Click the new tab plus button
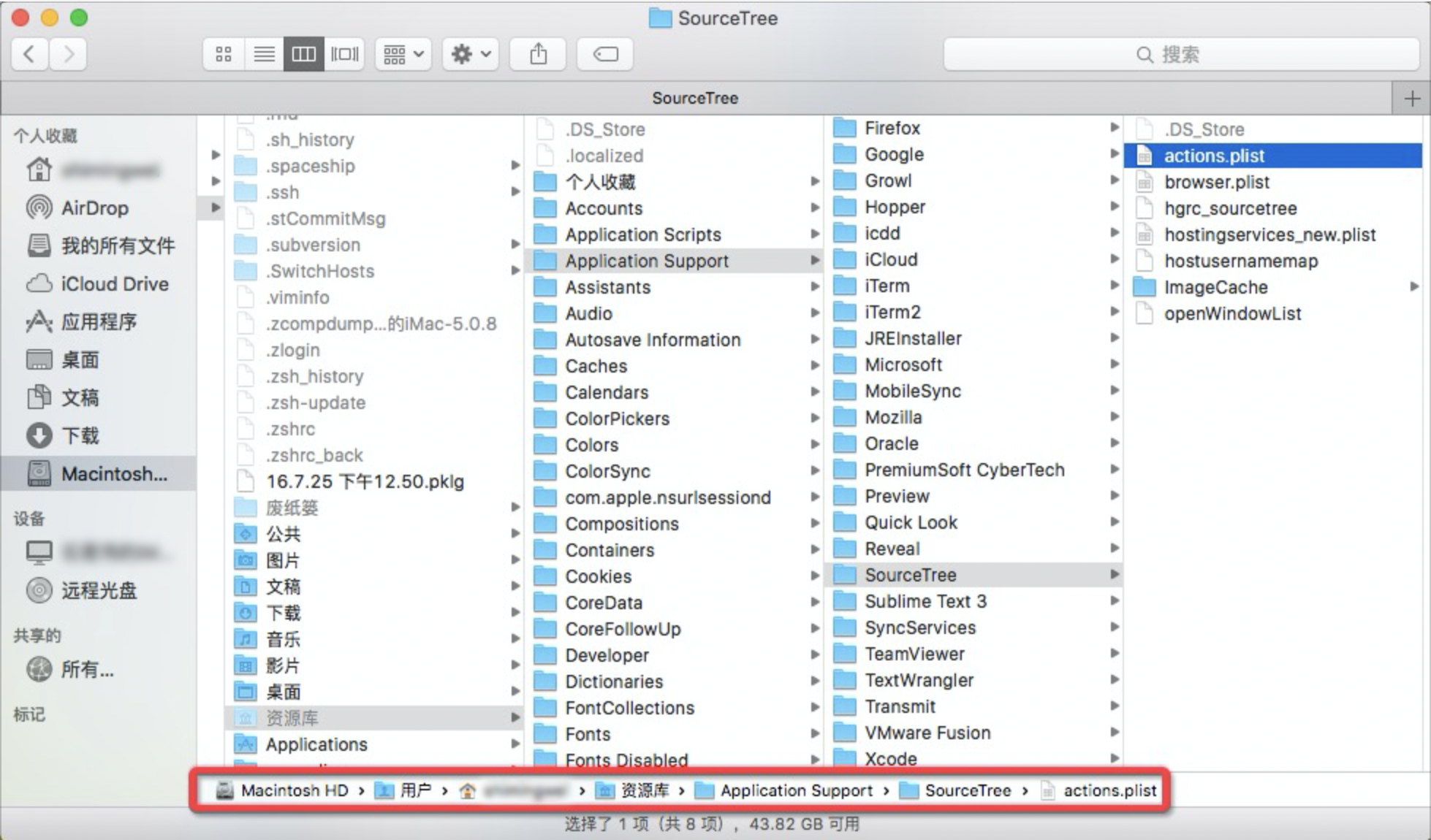The width and height of the screenshot is (1431, 840). [1413, 97]
